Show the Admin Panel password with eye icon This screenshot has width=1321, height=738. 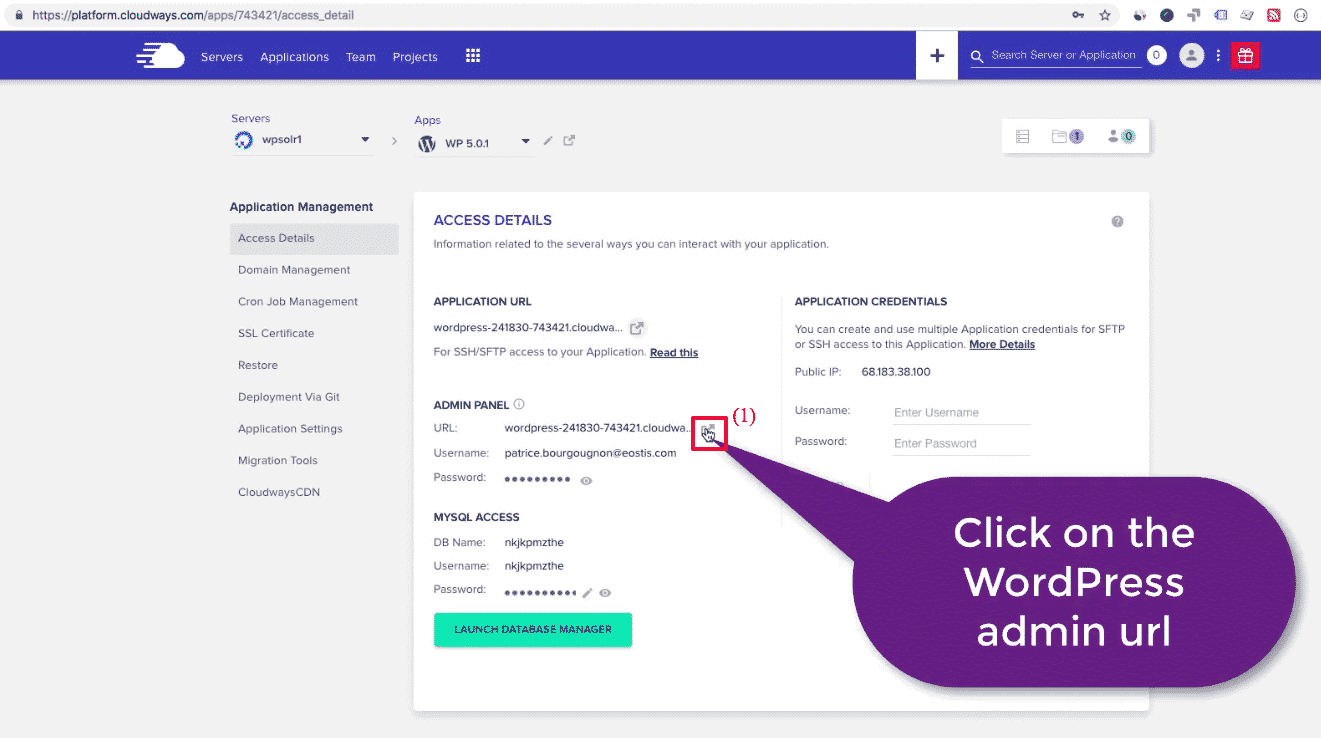pyautogui.click(x=586, y=481)
